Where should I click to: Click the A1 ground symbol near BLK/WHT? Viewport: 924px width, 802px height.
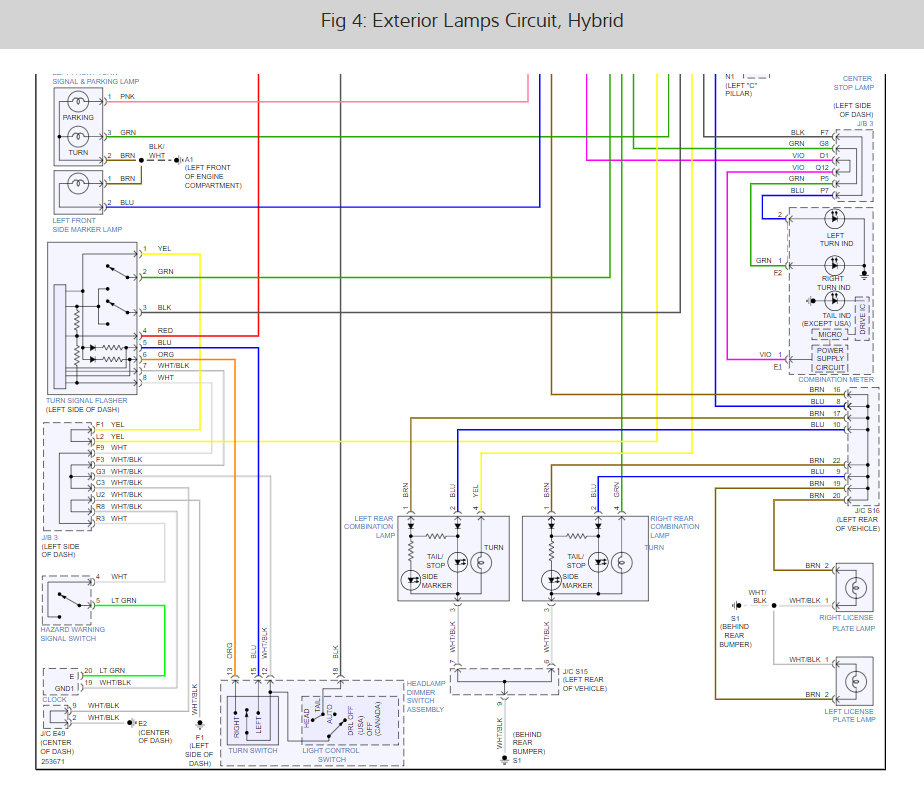point(178,160)
